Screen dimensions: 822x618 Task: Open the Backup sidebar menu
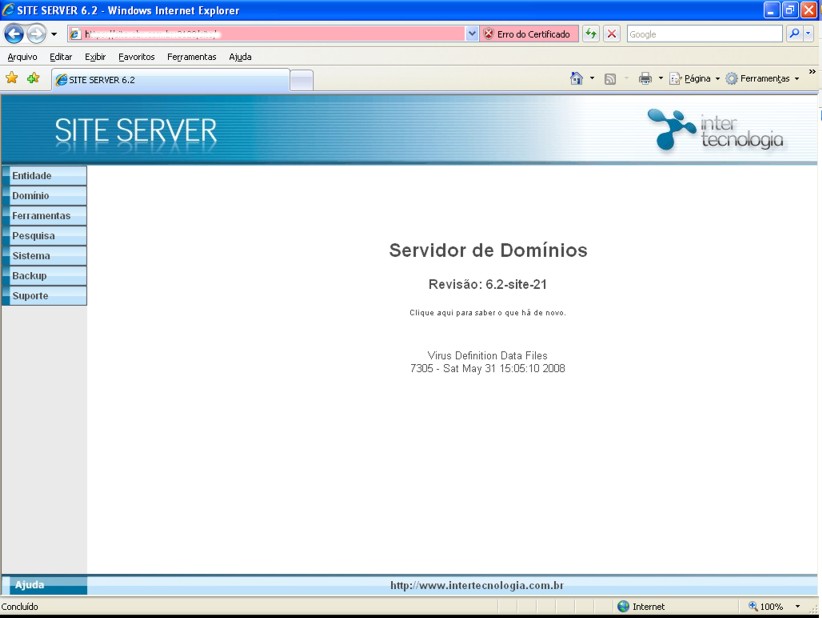pos(44,276)
